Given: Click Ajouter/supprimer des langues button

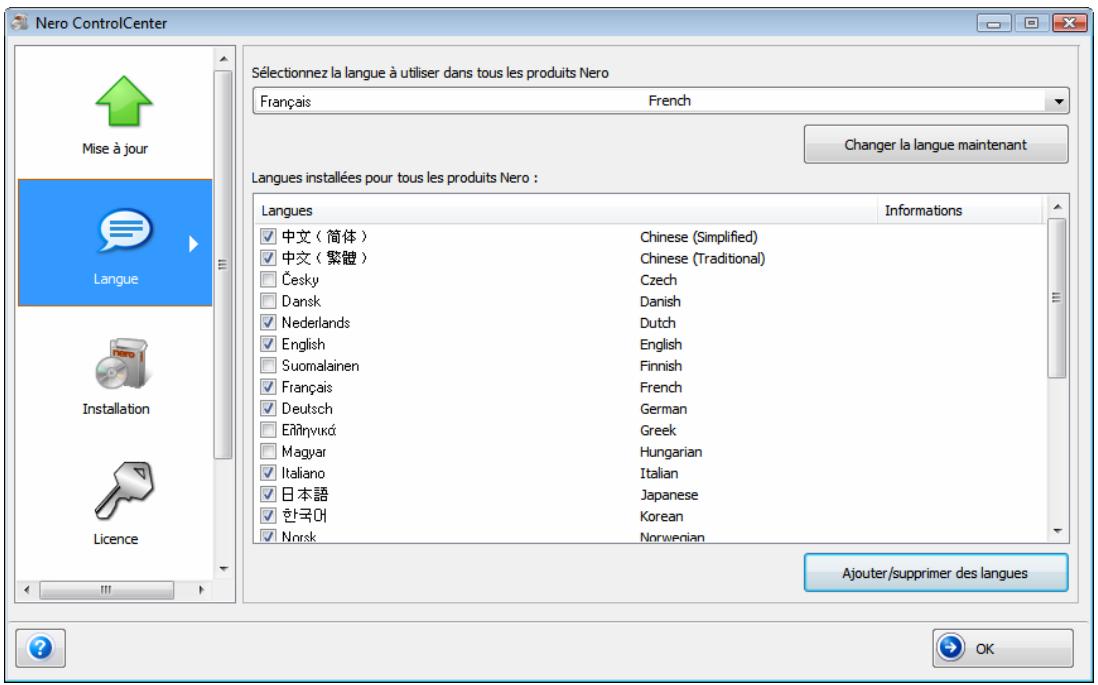Looking at the screenshot, I should pos(936,573).
